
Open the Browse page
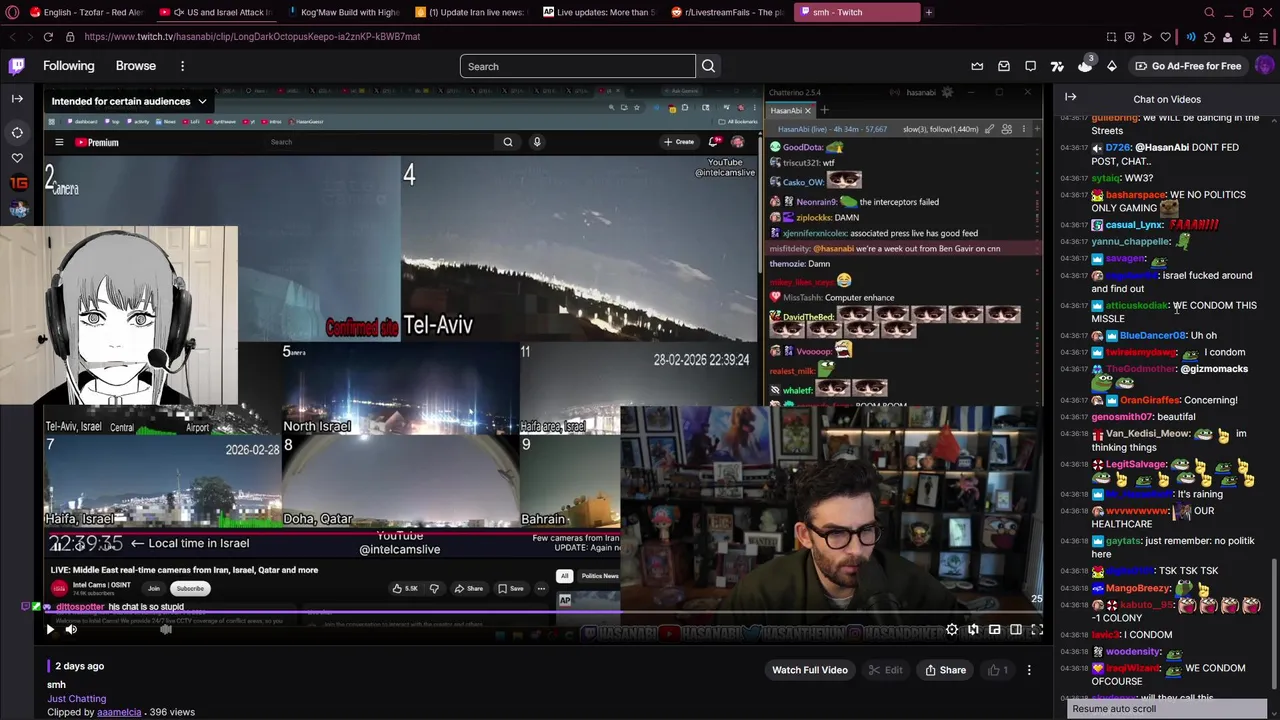click(x=136, y=66)
